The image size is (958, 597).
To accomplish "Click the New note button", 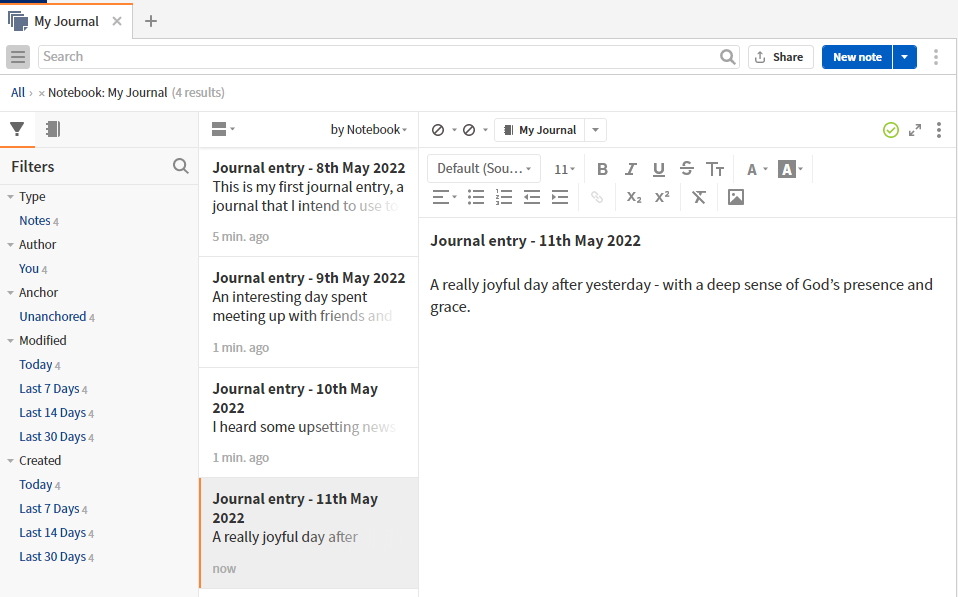I will point(857,57).
